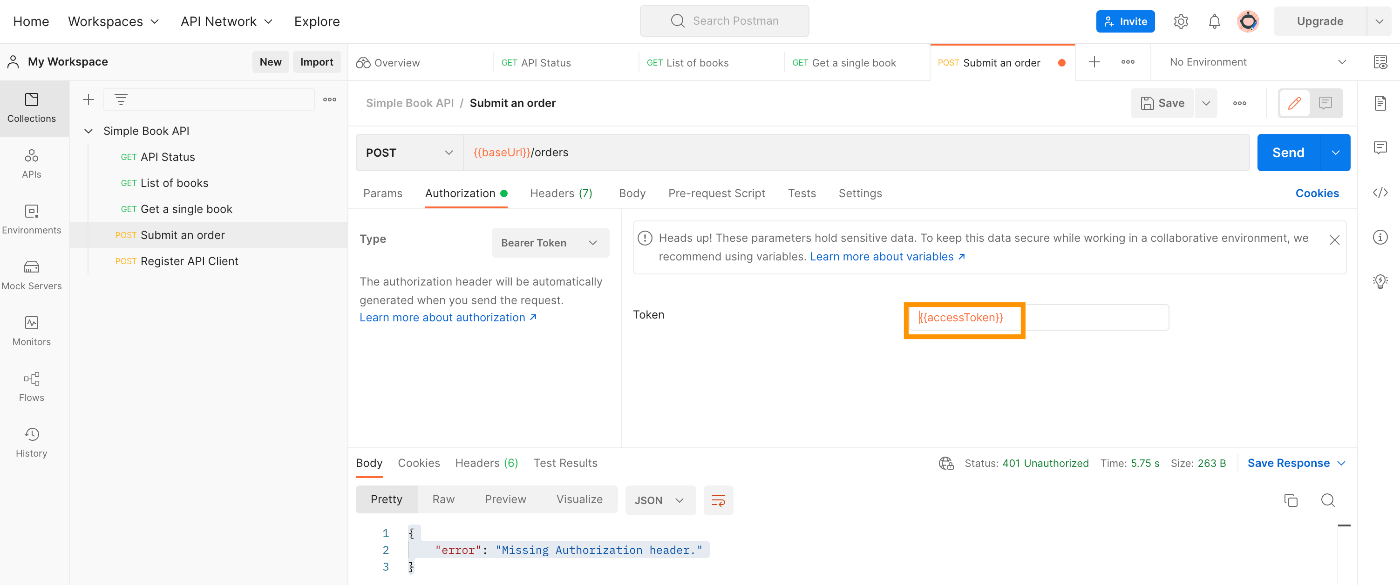This screenshot has height=585, width=1400.
Task: Click the plus icon to create new collection
Action: click(88, 99)
